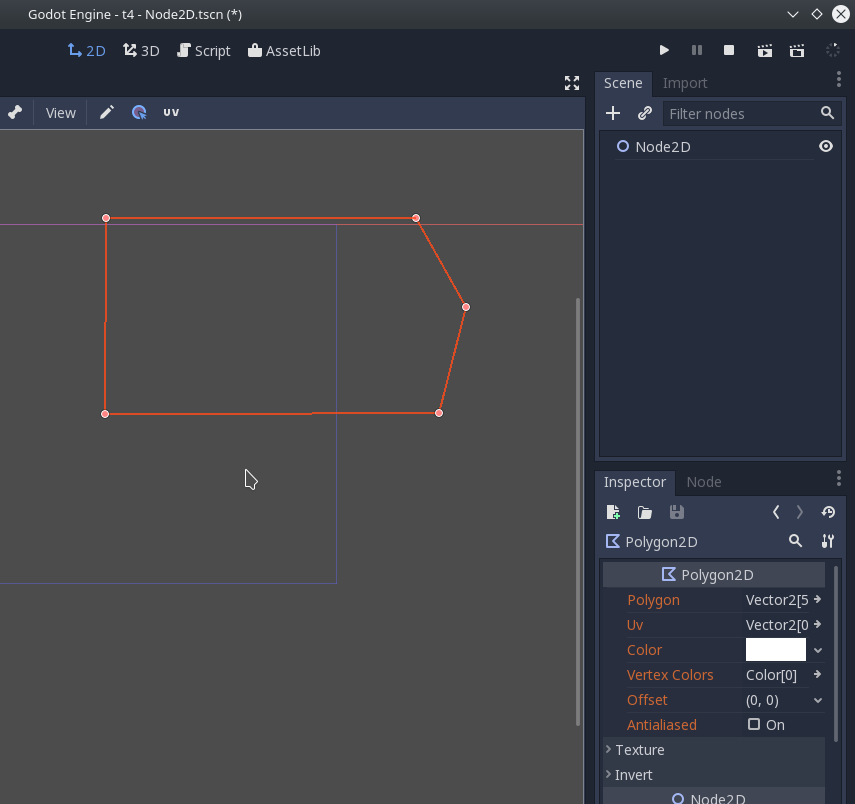Open the View menu in the canvas toolbar
The width and height of the screenshot is (855, 804).
60,112
